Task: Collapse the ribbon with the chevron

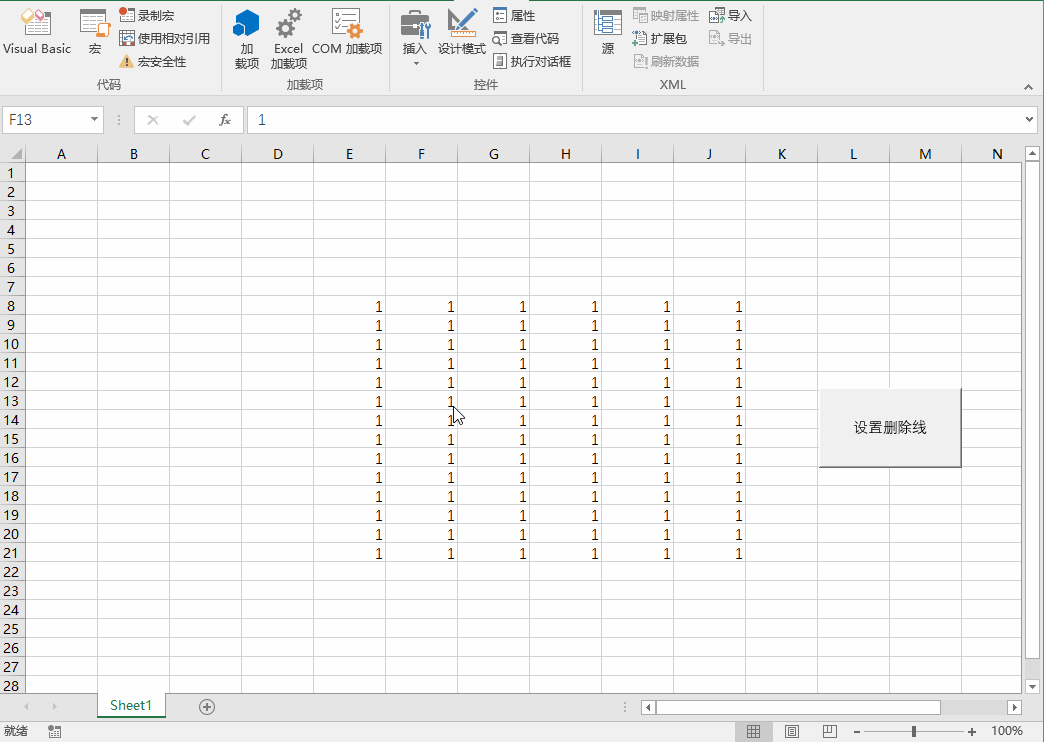Action: (1029, 87)
